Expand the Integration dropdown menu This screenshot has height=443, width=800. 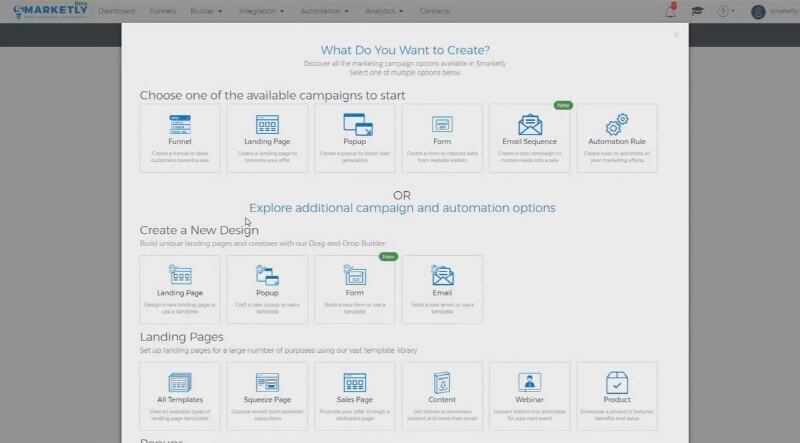click(x=261, y=11)
